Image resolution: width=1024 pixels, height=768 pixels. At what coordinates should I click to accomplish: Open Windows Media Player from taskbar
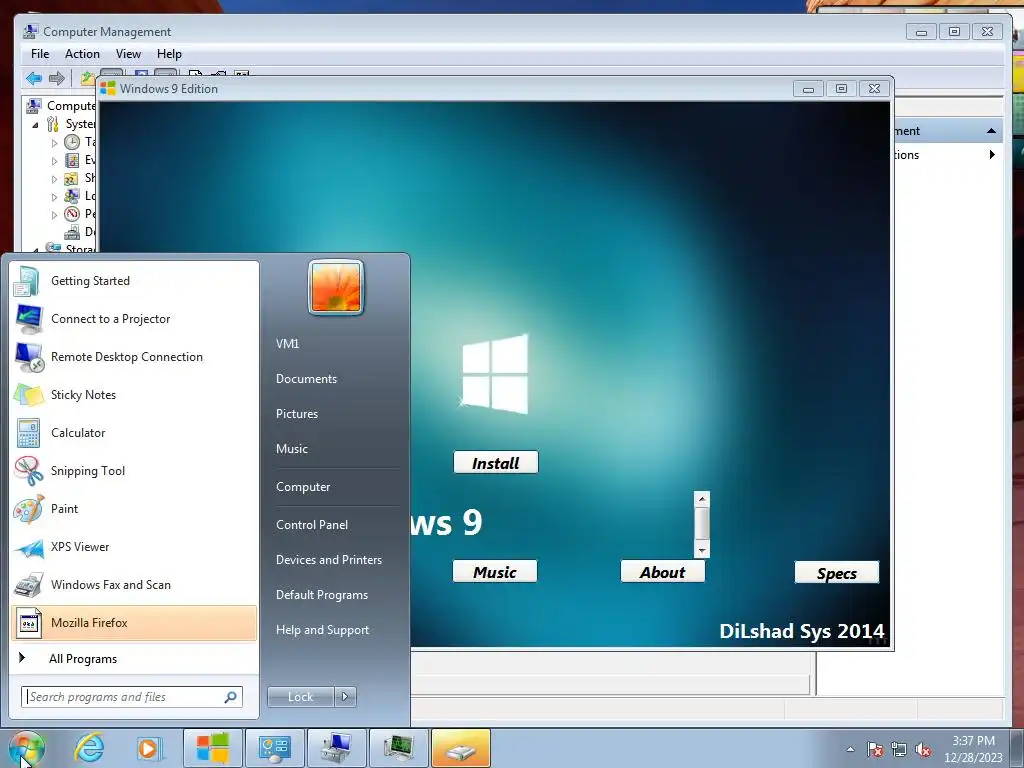[x=149, y=748]
